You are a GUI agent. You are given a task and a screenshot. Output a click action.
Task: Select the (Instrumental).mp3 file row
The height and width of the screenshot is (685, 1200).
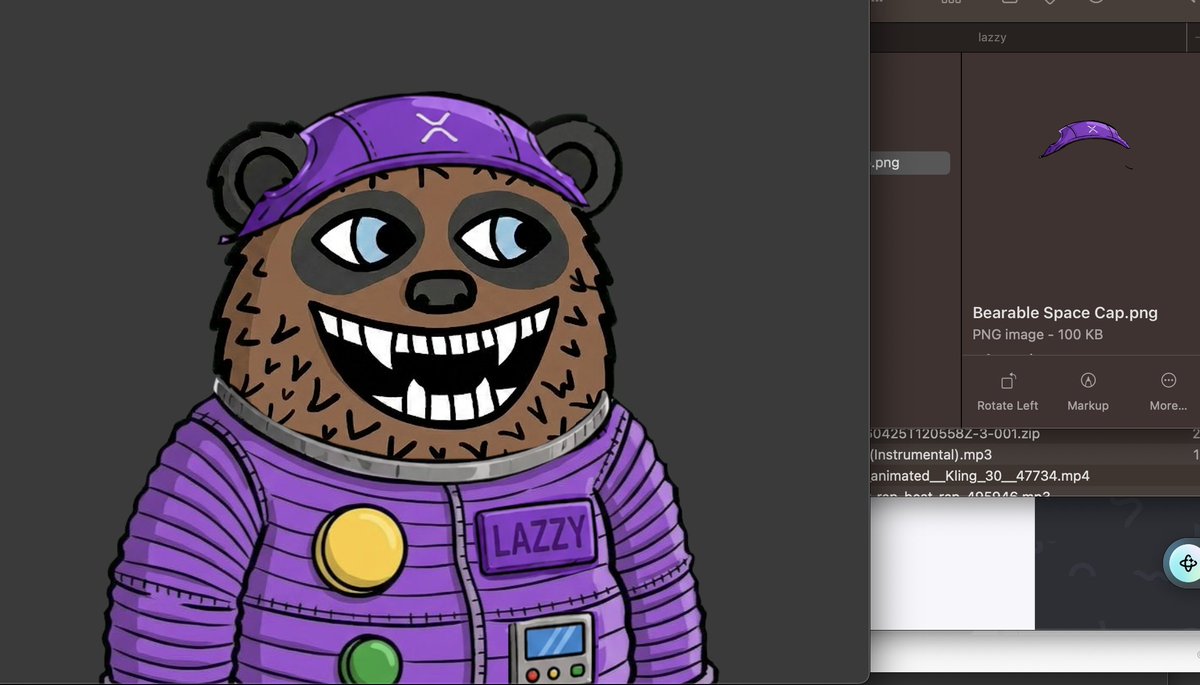pos(1035,455)
